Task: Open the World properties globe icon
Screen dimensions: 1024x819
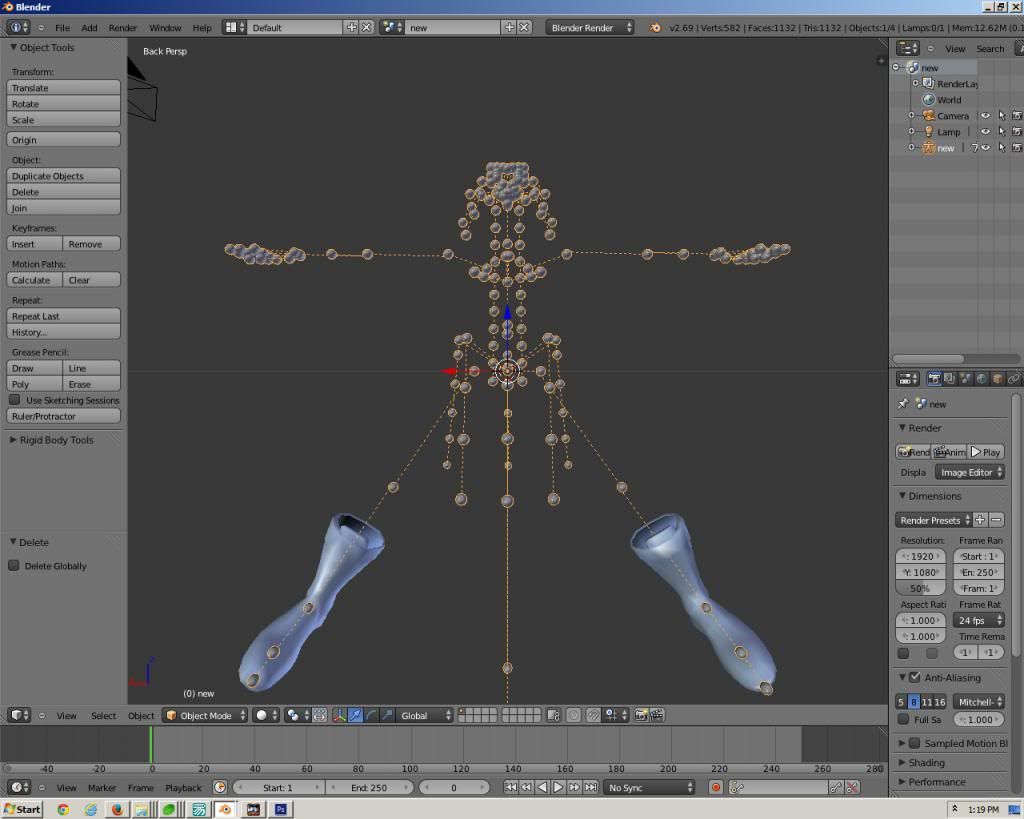Action: 981,379
